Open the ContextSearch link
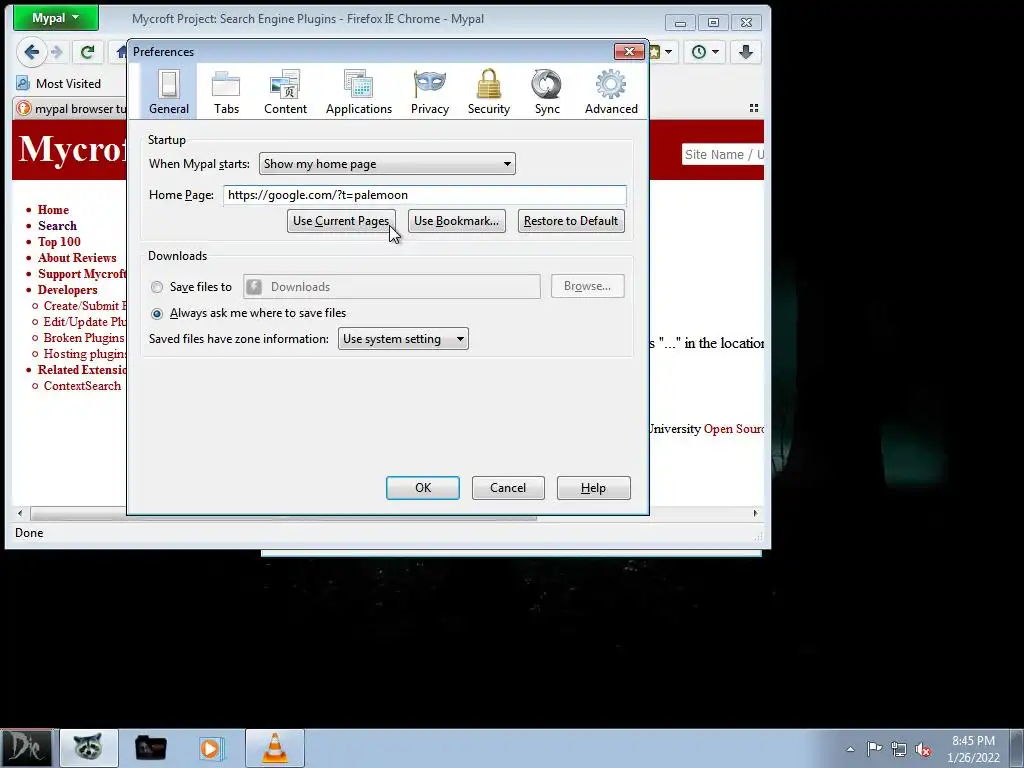Screen dimensions: 1024x768 click(x=82, y=386)
